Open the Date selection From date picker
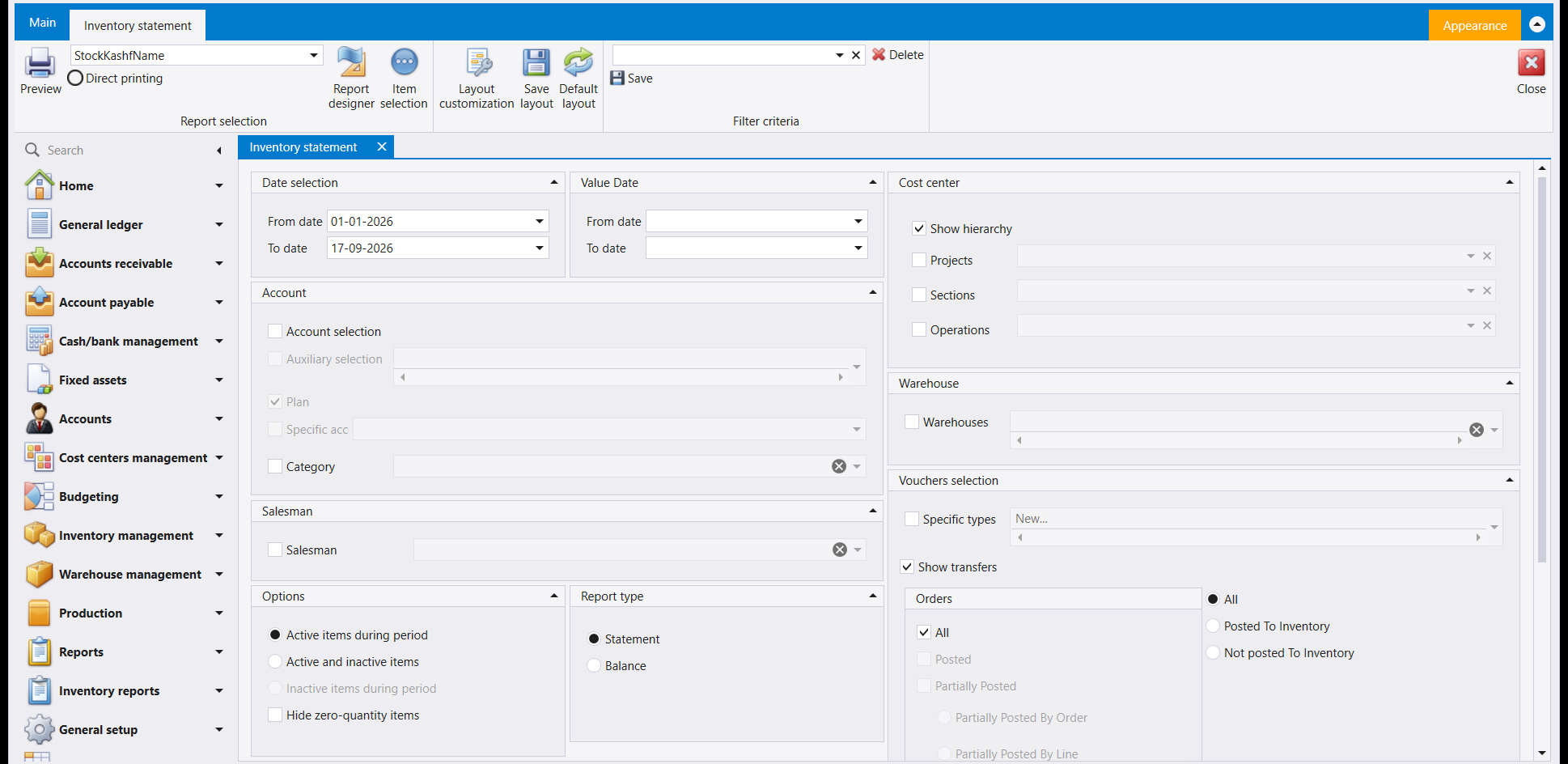Image resolution: width=1568 pixels, height=764 pixels. 540,221
